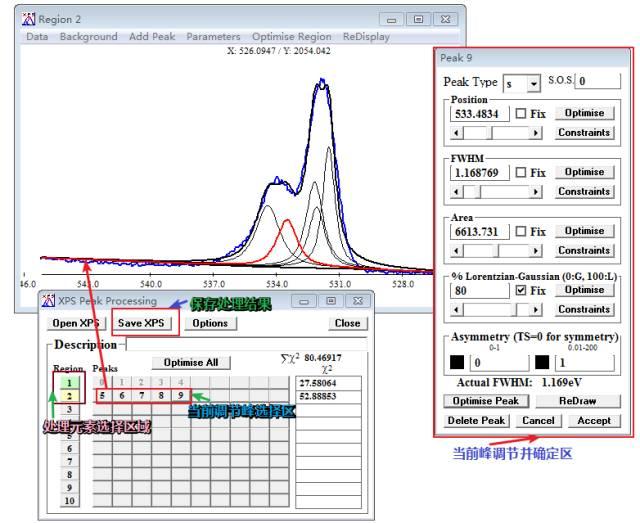Screen dimensions: 640x523
Task: Click the FWHM value field
Action: click(480, 172)
